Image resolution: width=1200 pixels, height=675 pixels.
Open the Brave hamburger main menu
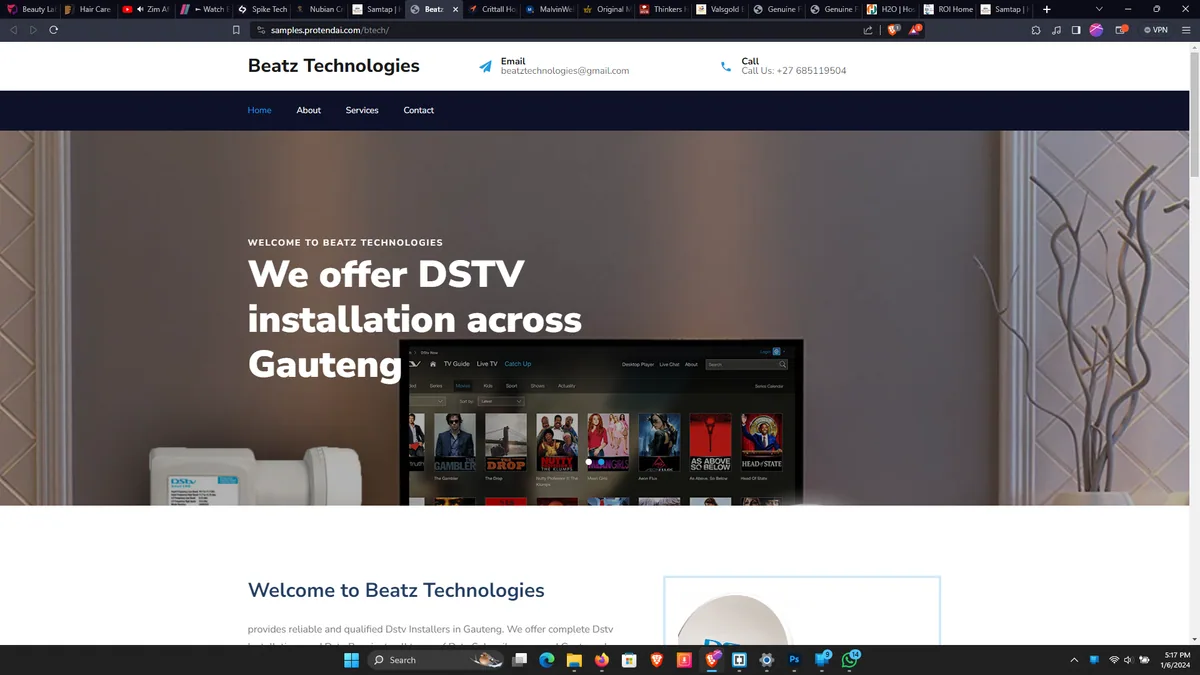(1186, 30)
